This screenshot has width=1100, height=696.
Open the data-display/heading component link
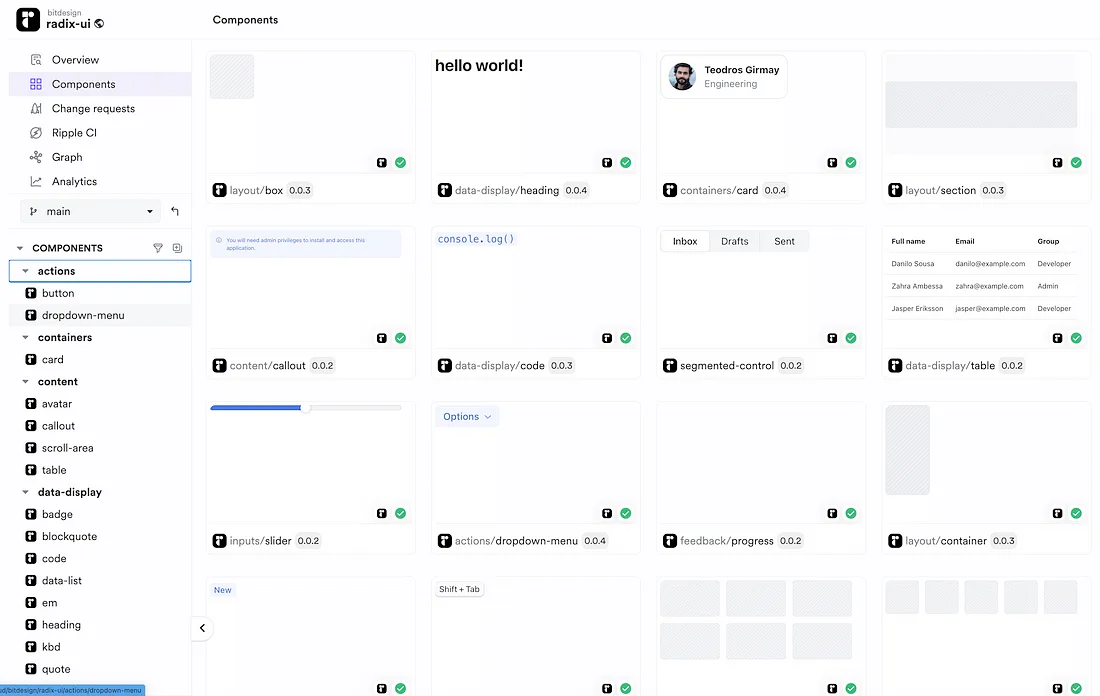pyautogui.click(x=506, y=190)
